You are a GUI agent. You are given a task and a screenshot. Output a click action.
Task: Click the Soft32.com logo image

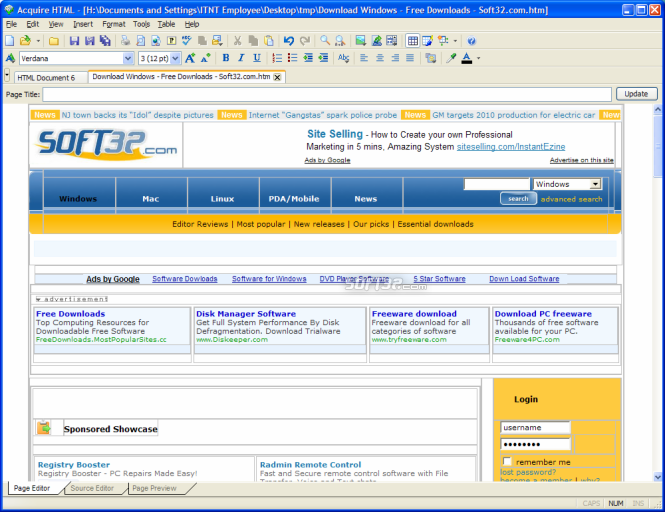[106, 145]
